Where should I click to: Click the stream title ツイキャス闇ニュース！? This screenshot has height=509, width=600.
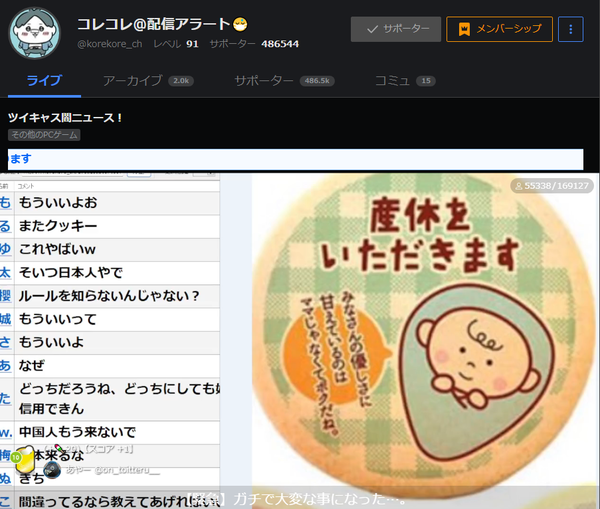(65, 117)
